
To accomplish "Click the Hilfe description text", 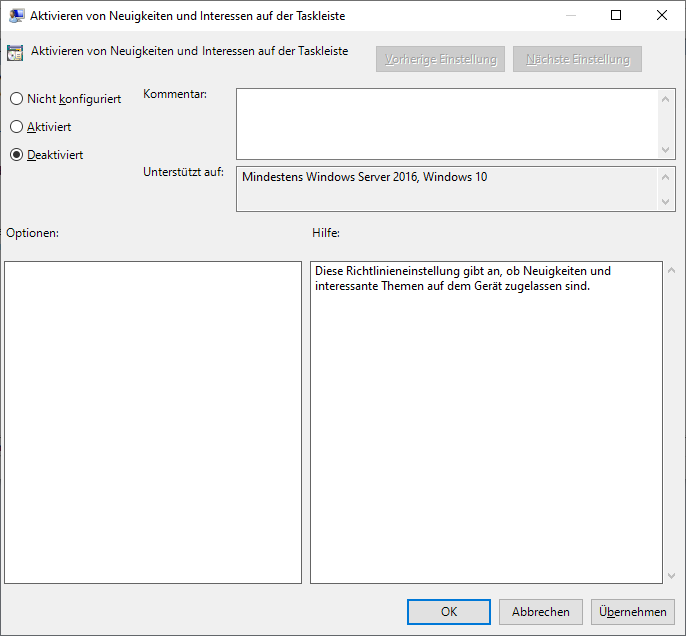I will 462,278.
